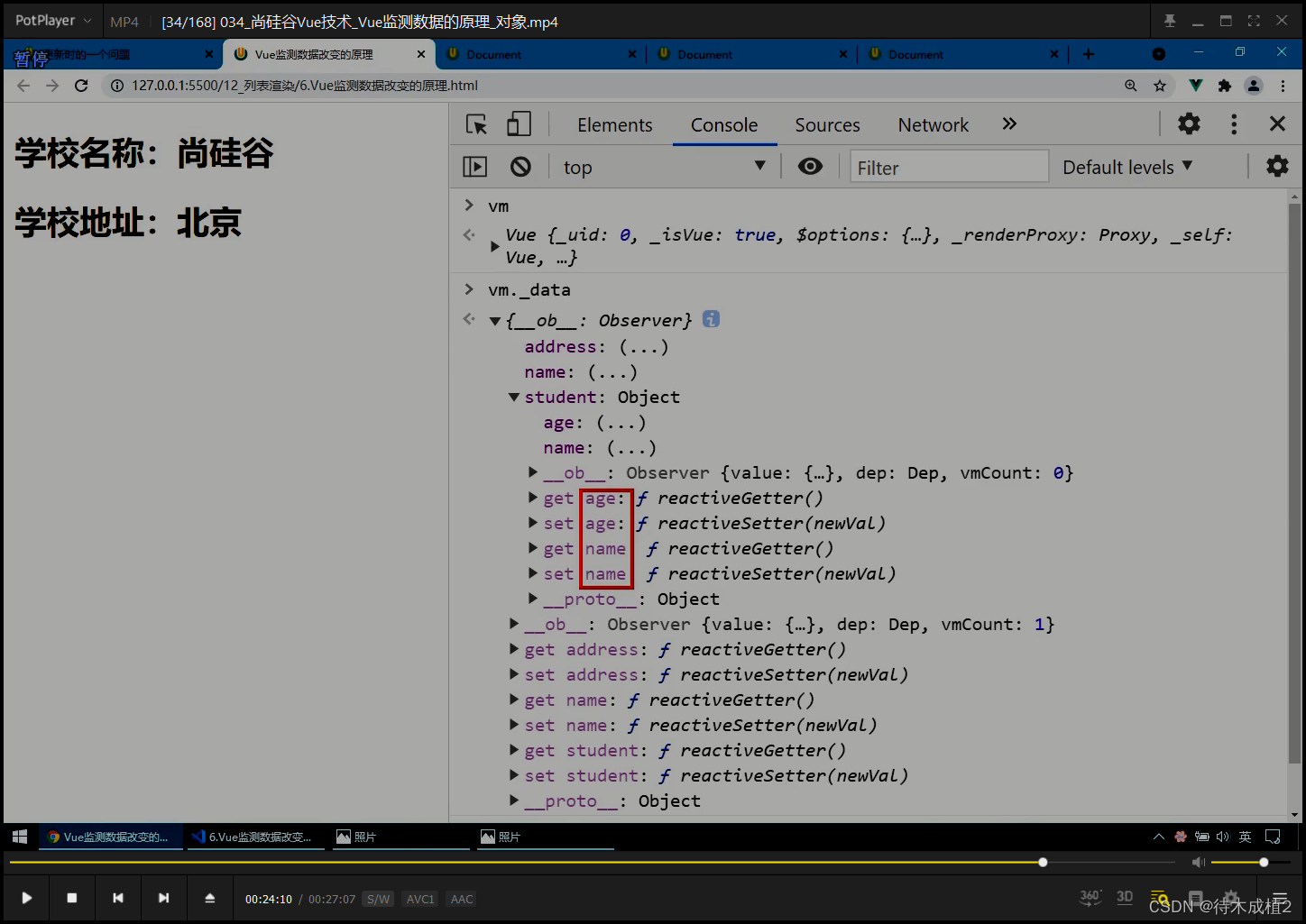Click the address bar URL

point(305,86)
